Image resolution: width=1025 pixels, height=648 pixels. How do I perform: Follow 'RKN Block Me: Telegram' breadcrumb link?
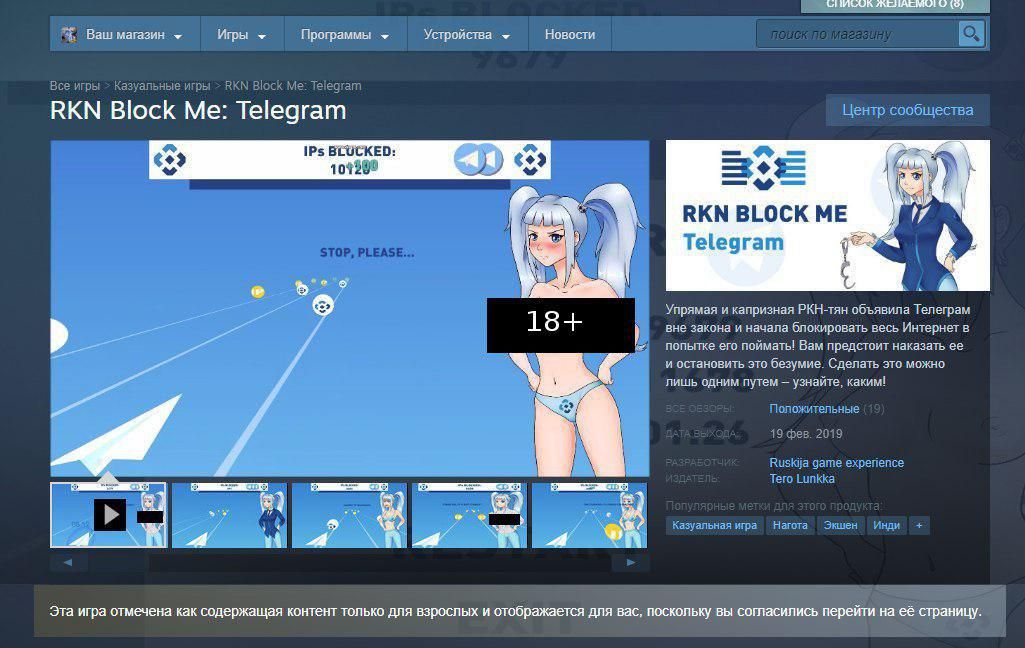click(293, 86)
